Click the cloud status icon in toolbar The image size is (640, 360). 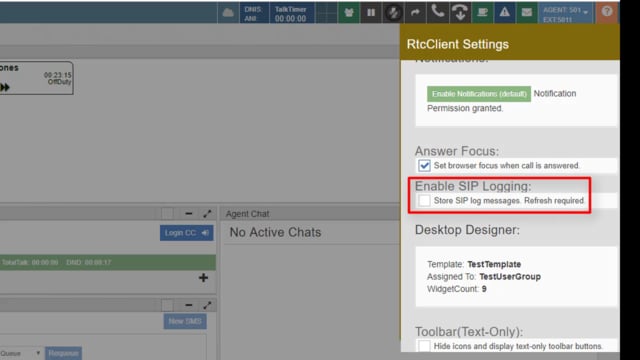[228, 13]
